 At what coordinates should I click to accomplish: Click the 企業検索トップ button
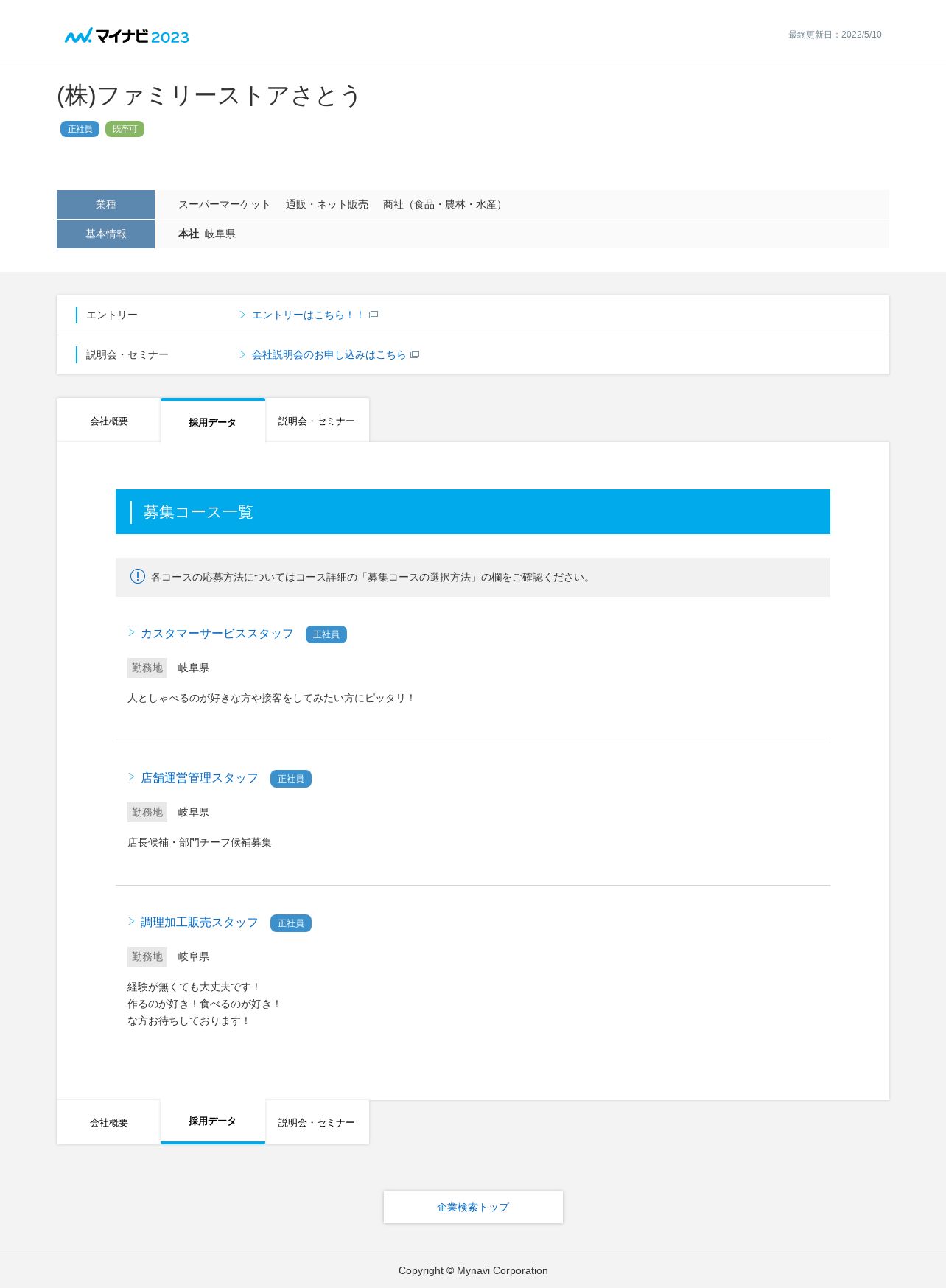pyautogui.click(x=473, y=1207)
